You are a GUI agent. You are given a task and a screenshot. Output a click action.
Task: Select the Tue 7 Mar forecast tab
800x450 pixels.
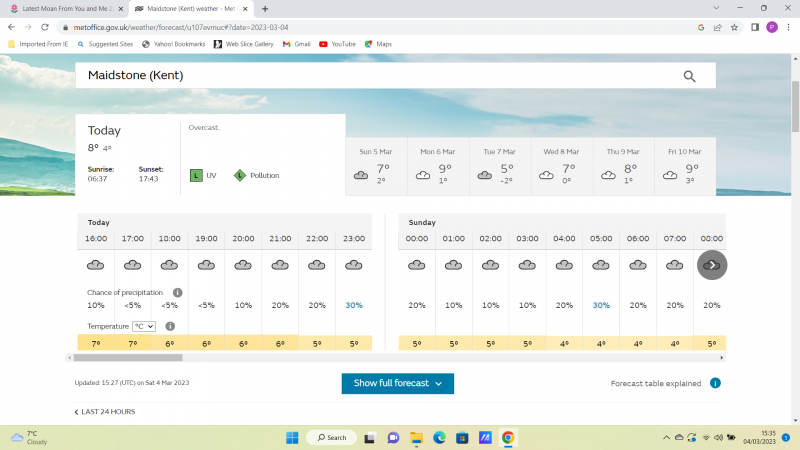click(x=499, y=166)
